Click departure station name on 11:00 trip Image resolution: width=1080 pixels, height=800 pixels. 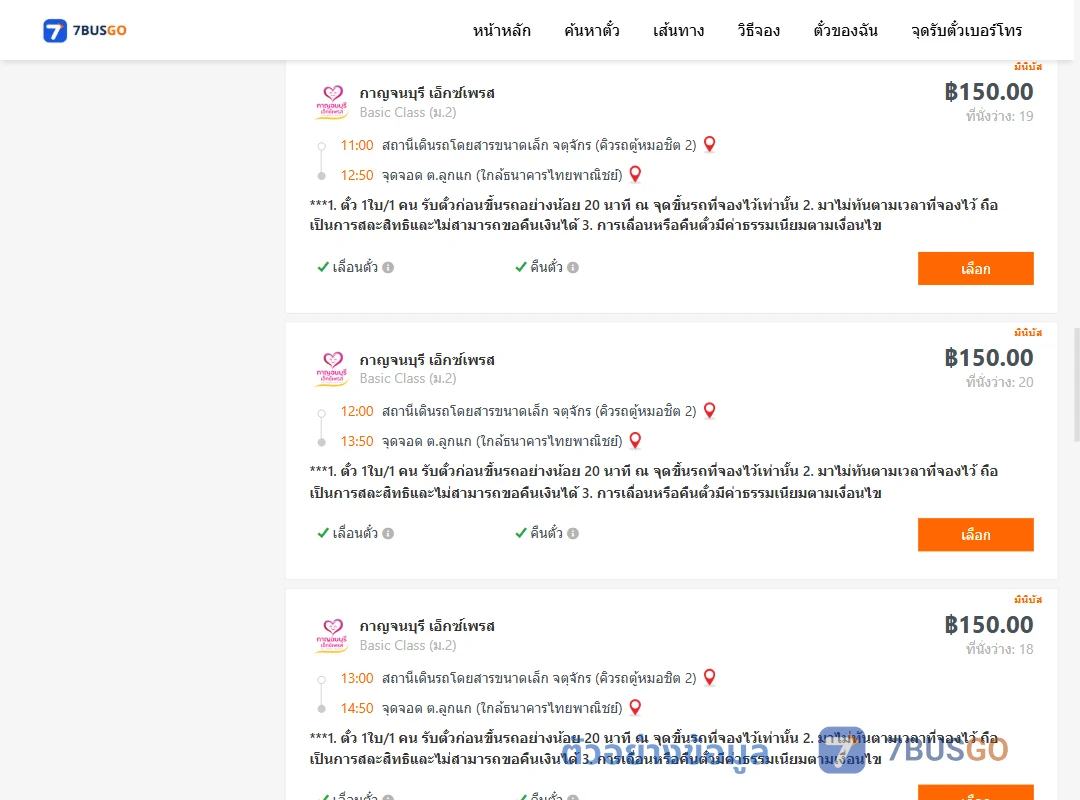click(x=539, y=145)
